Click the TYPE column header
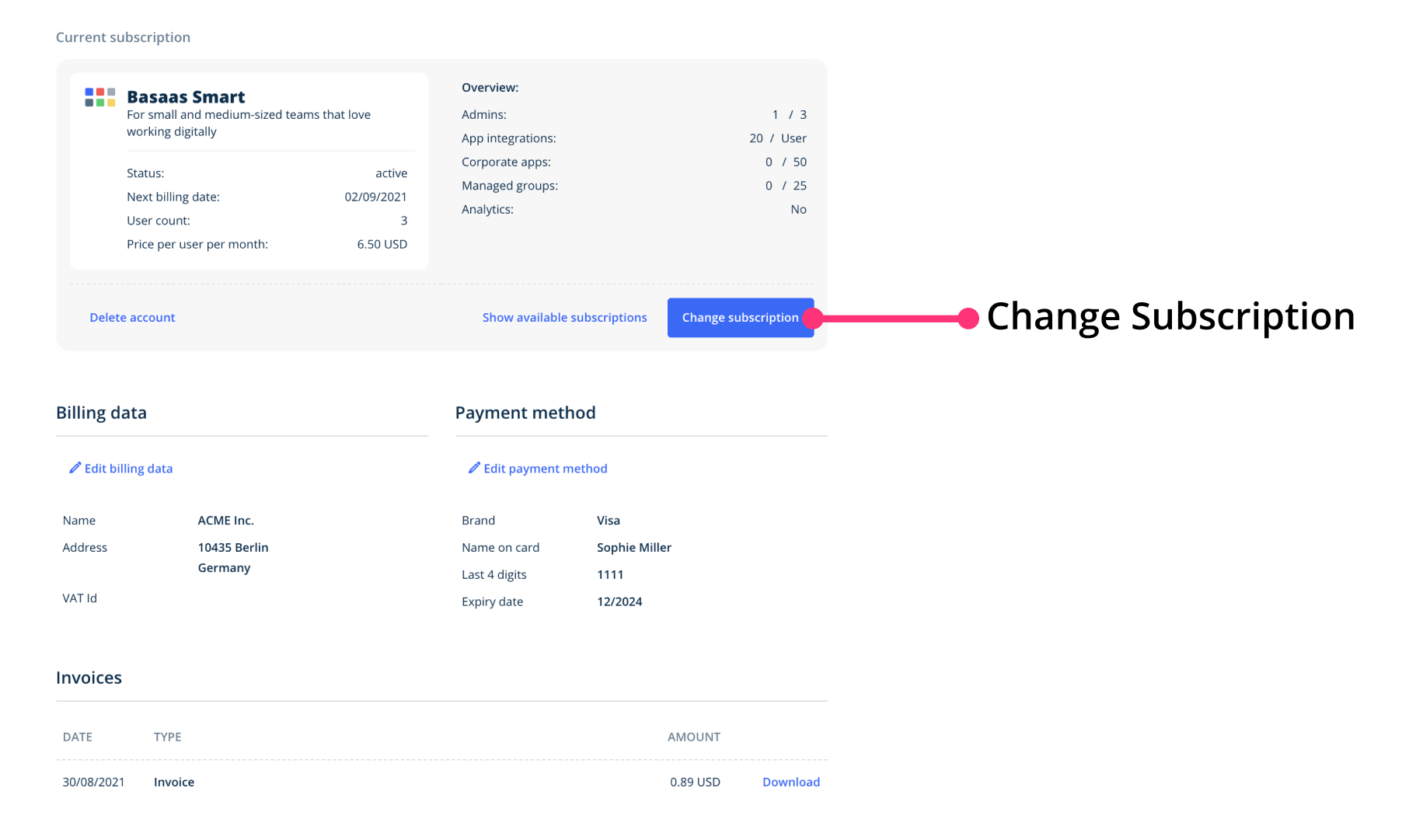This screenshot has width=1423, height=840. 167,737
